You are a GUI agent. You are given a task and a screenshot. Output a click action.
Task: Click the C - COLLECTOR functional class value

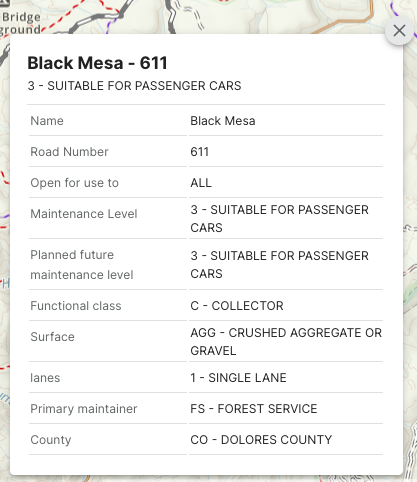[237, 306]
